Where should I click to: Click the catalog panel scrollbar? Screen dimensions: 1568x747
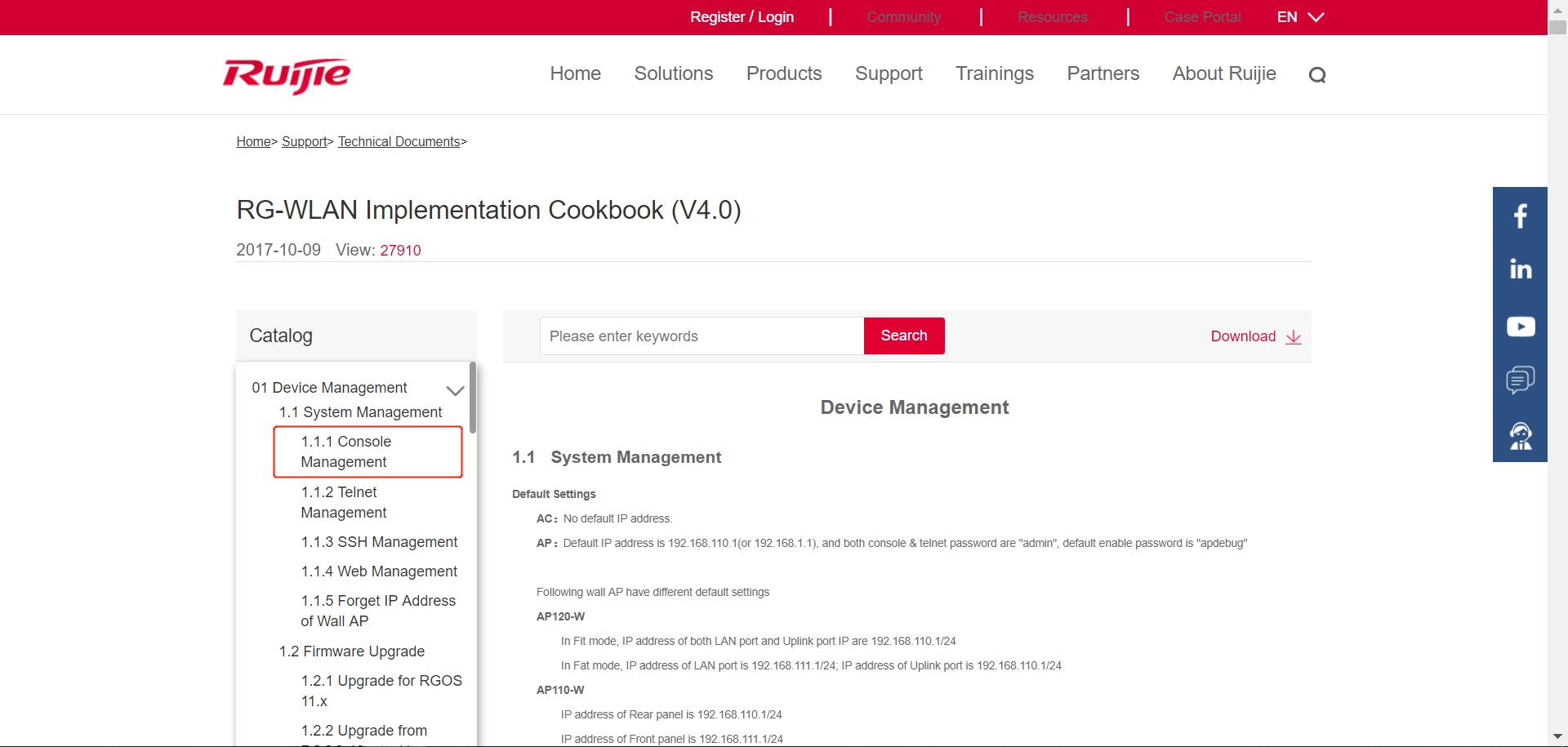473,398
